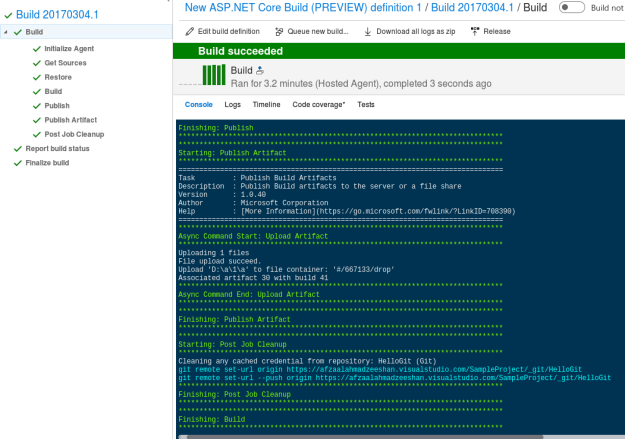This screenshot has height=439, width=625.
Task: Open the Timeline tab
Action: pyautogui.click(x=266, y=104)
